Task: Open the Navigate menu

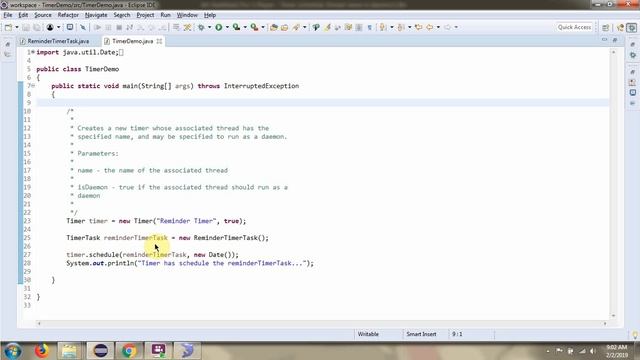Action: (x=96, y=15)
